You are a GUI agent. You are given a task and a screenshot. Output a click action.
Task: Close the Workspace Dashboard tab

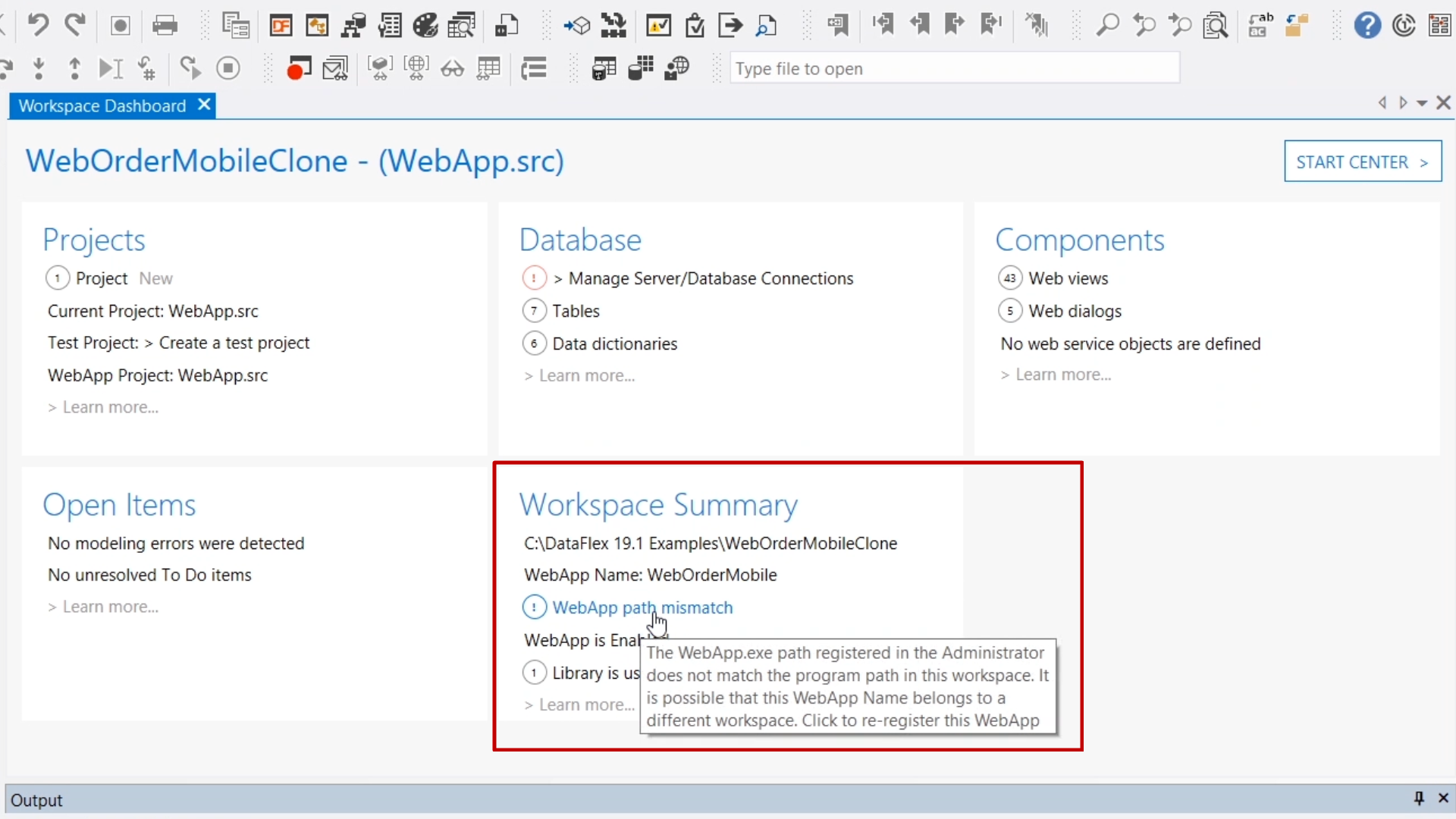pyautogui.click(x=204, y=105)
